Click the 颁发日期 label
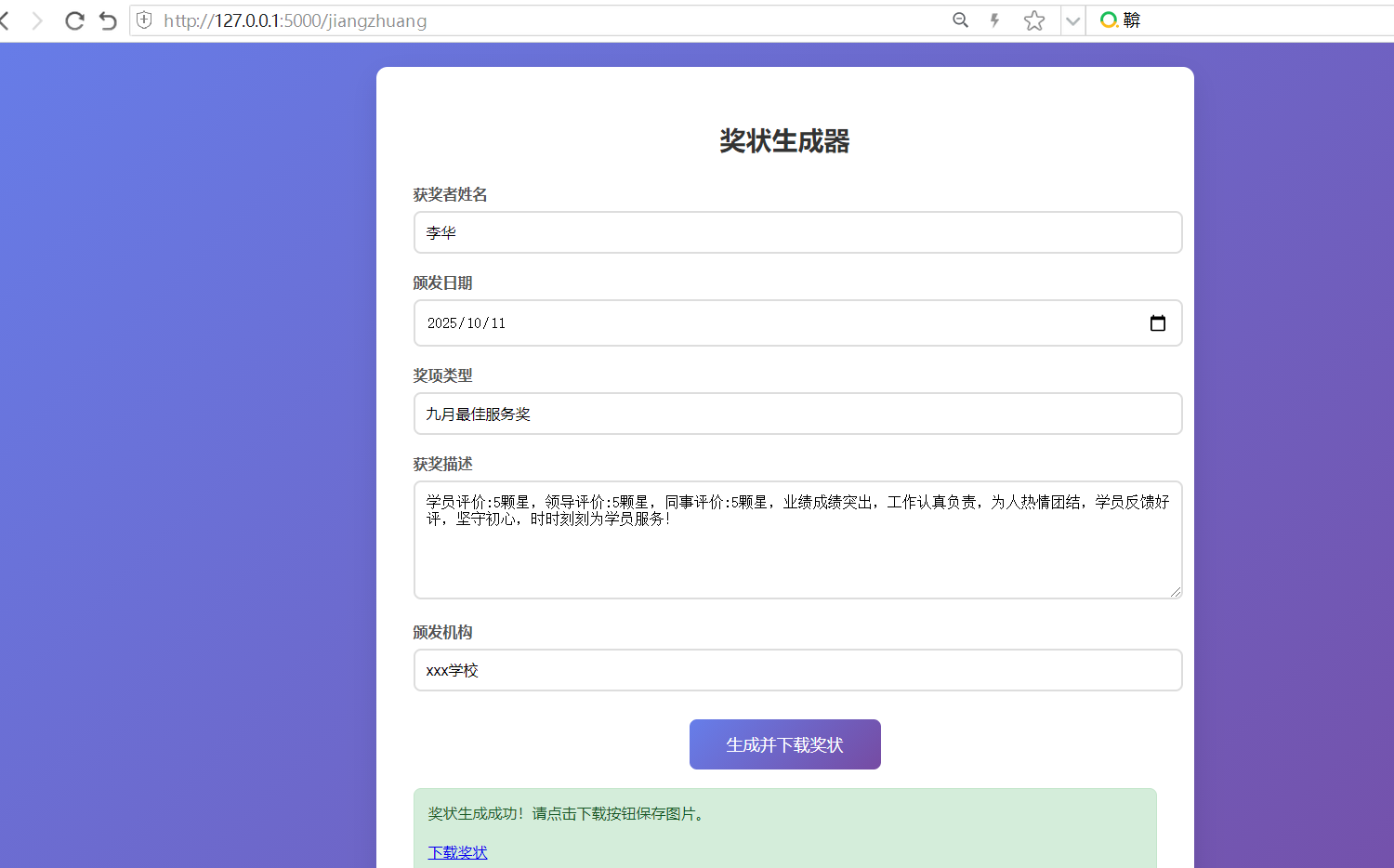1394x868 pixels. pos(442,283)
